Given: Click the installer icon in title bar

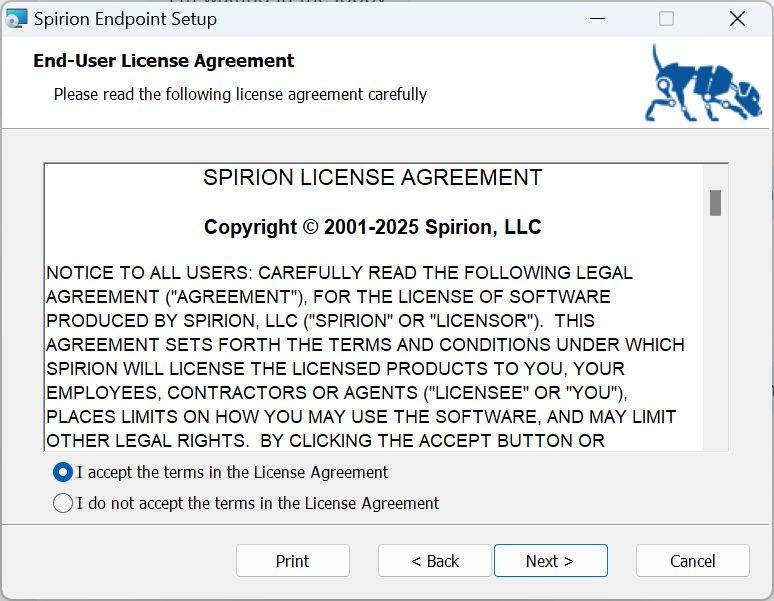Looking at the screenshot, I should coord(17,18).
